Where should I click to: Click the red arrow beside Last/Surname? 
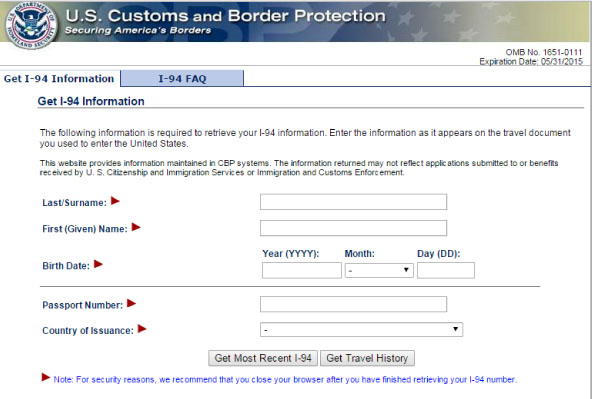click(115, 201)
